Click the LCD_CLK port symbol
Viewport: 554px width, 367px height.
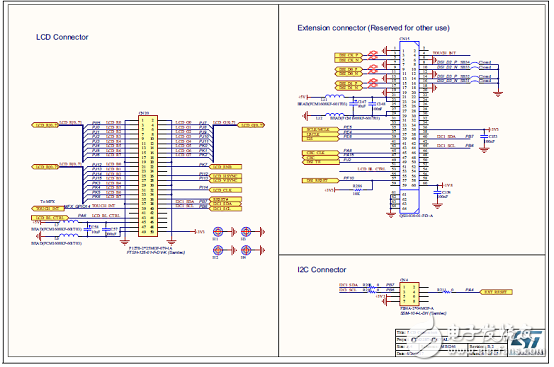[225, 190]
